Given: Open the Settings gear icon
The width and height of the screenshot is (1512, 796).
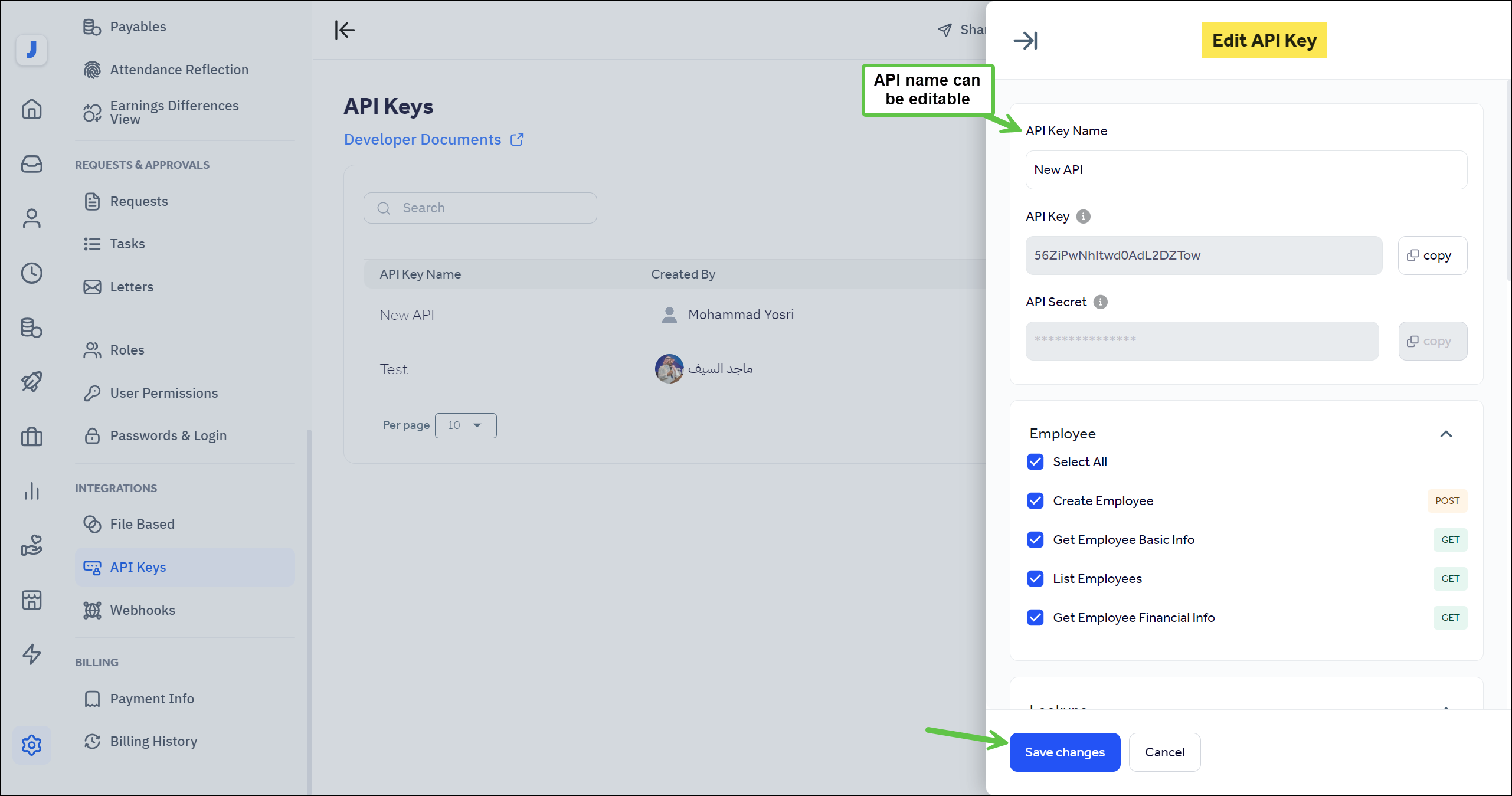Looking at the screenshot, I should point(31,745).
